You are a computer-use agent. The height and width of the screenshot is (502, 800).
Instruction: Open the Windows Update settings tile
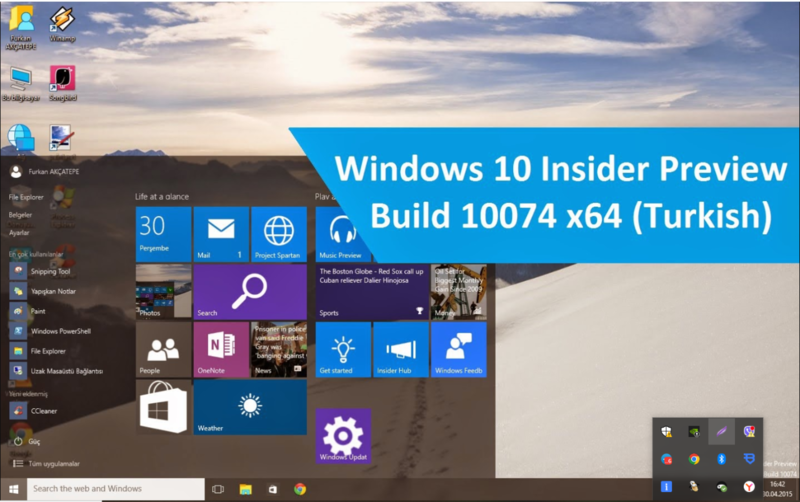(343, 436)
